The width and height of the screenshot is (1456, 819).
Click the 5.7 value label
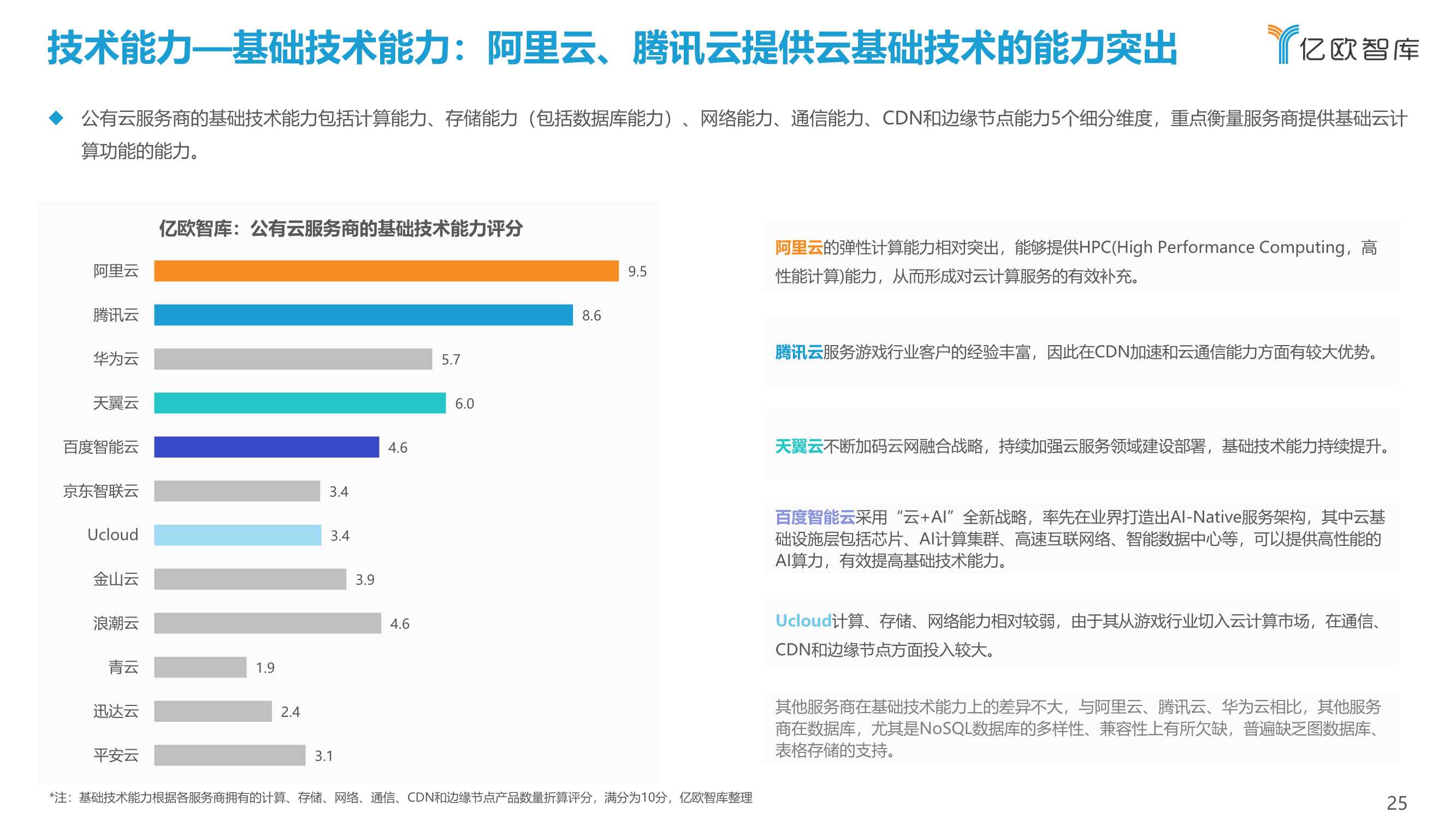pyautogui.click(x=451, y=360)
